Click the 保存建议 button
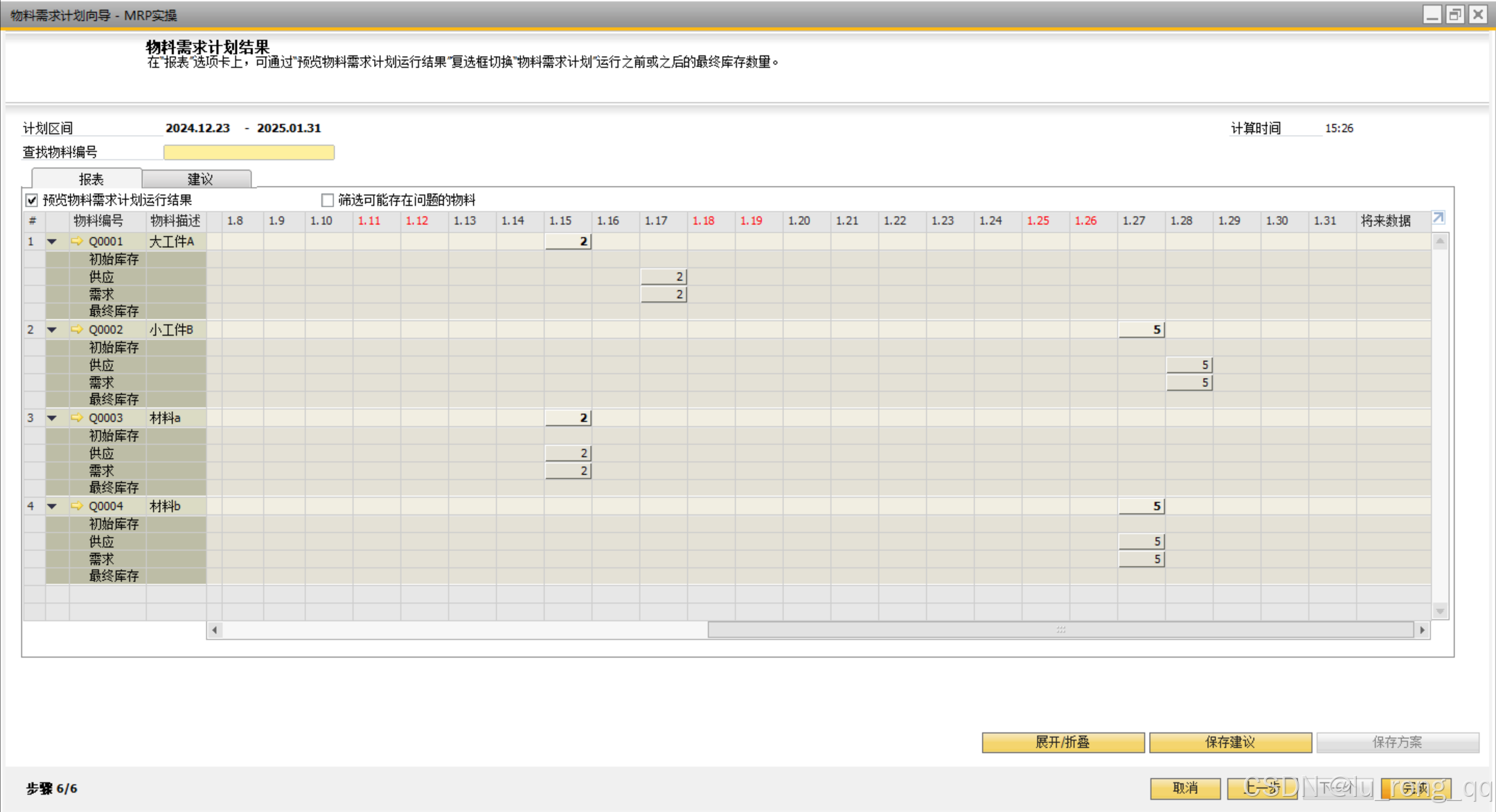The width and height of the screenshot is (1496, 812). 1230,742
